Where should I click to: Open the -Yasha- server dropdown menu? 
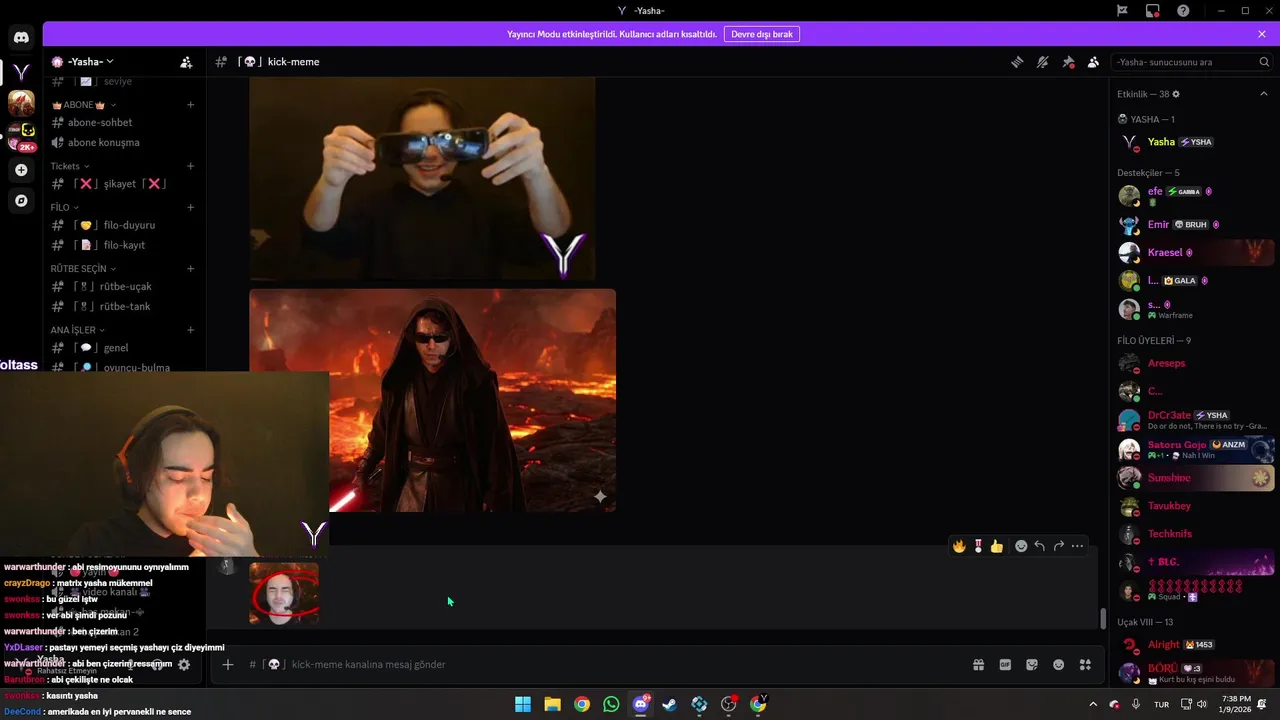(88, 62)
